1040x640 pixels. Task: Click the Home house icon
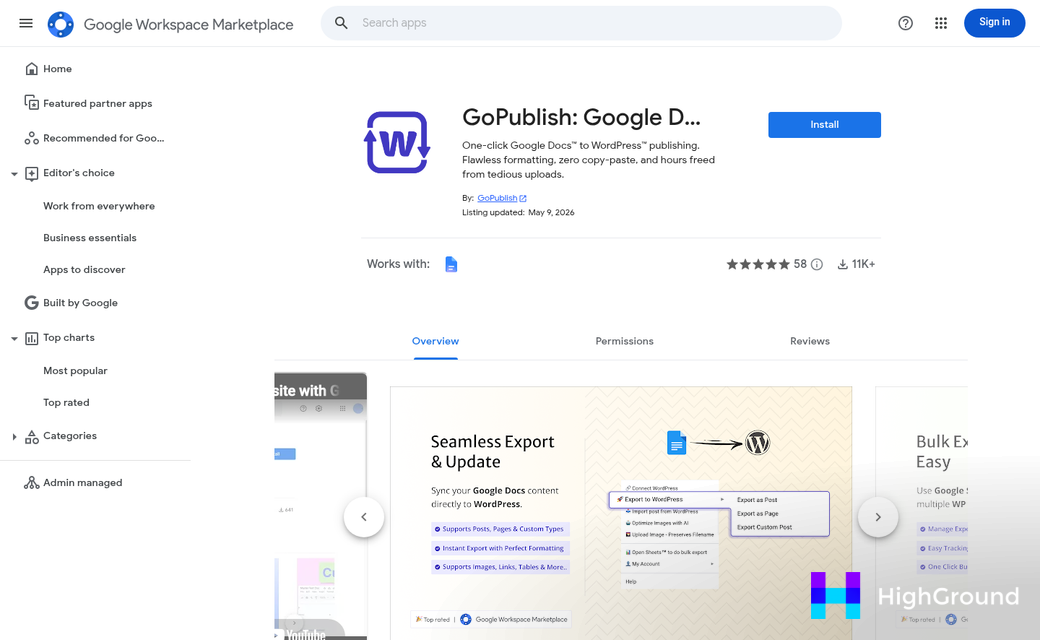[x=31, y=69]
